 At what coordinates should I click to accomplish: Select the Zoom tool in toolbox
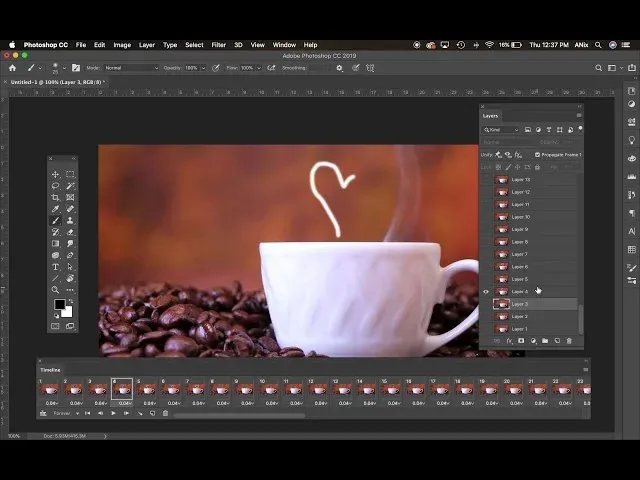(55, 290)
